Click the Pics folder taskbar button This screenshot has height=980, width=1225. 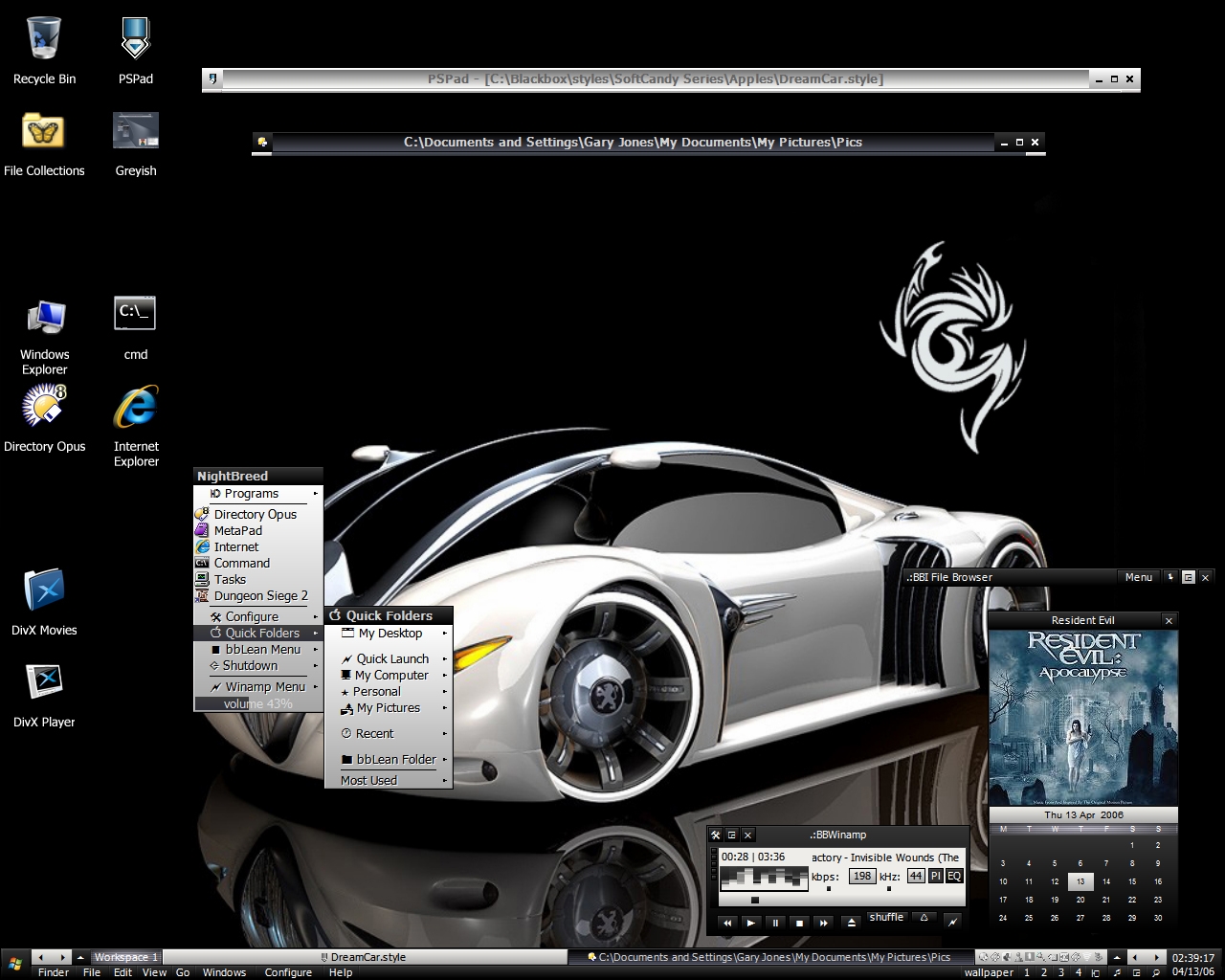click(x=769, y=957)
